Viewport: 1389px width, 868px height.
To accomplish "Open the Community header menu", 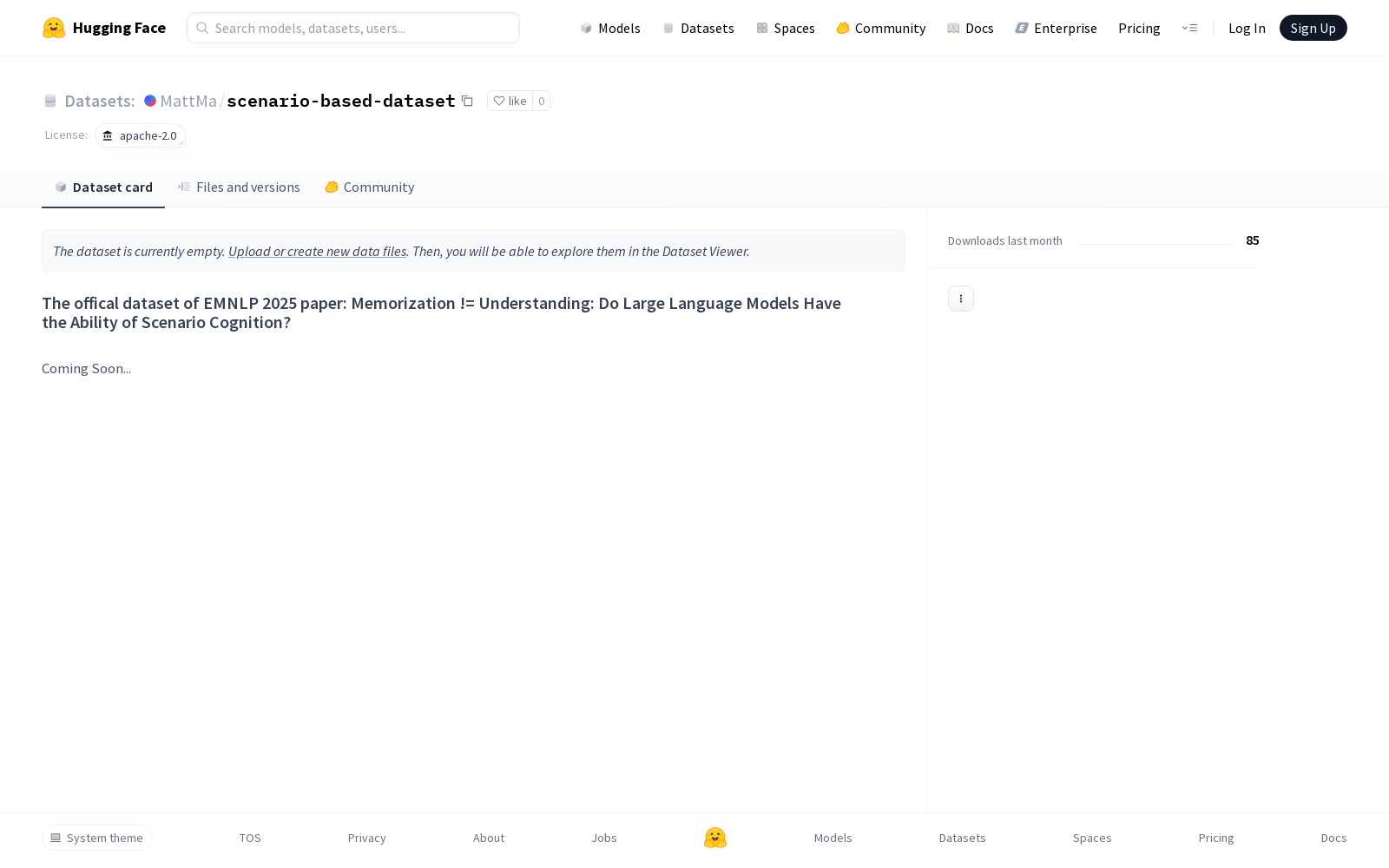I will [x=881, y=28].
